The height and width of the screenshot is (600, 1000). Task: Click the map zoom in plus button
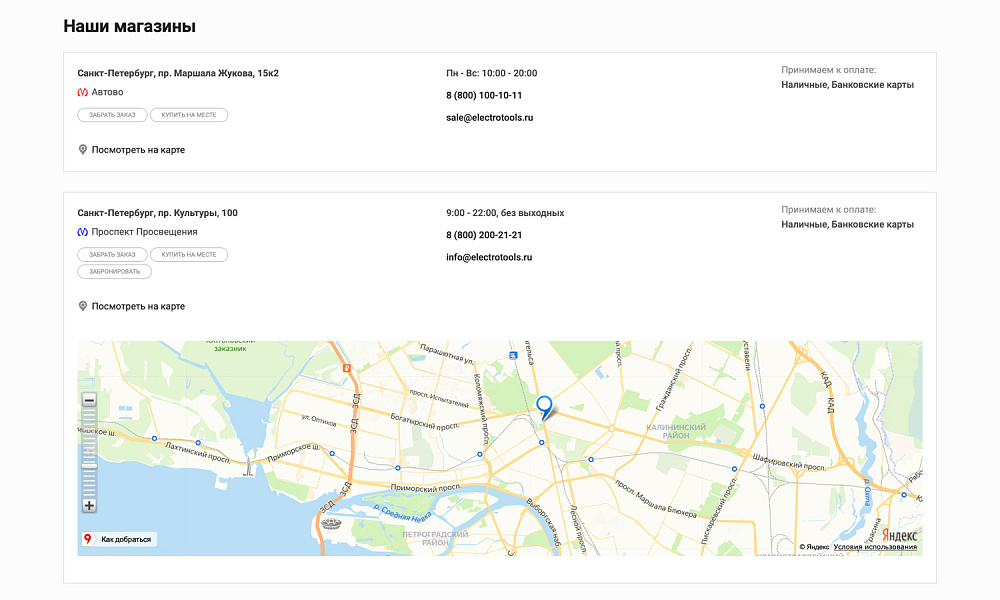[89, 506]
